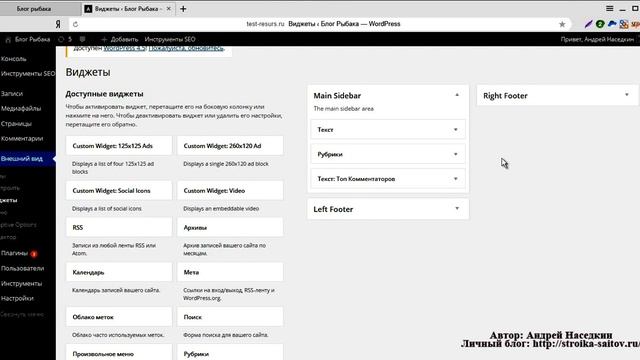Viewport: 640px width, 360px height.
Task: Select Custom Widget: Social Icons
Action: [x=119, y=191]
